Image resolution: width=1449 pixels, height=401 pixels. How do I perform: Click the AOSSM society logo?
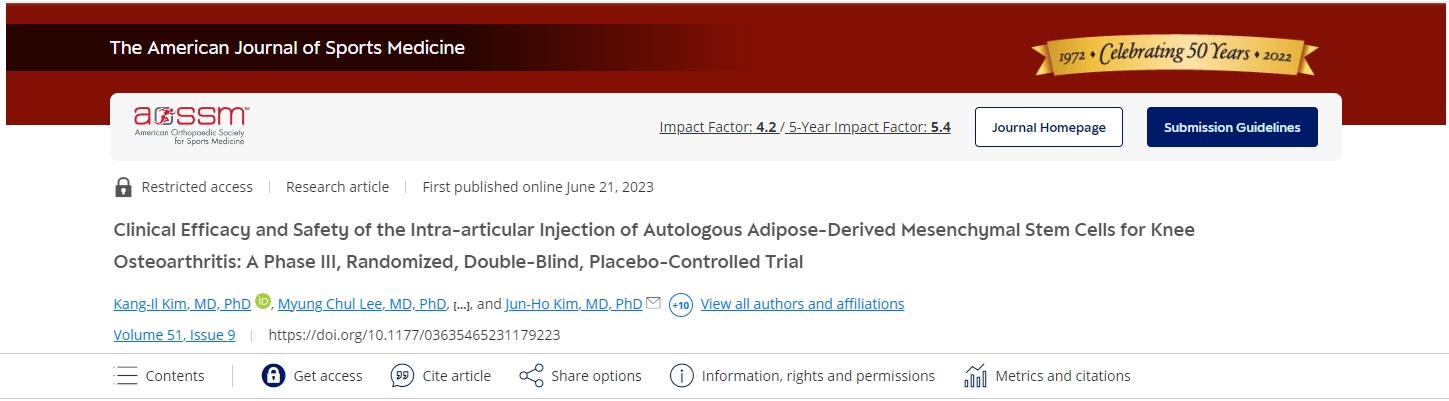click(x=190, y=126)
